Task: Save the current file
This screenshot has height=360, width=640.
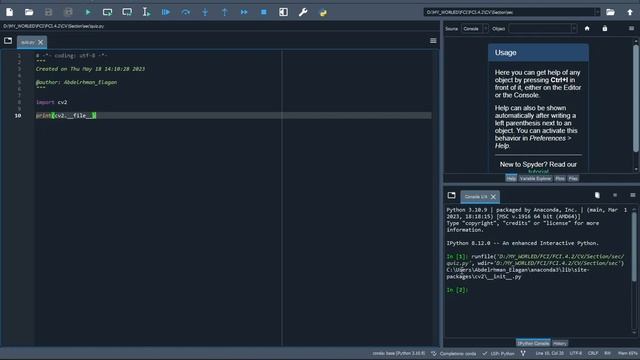Action: pyautogui.click(x=49, y=12)
